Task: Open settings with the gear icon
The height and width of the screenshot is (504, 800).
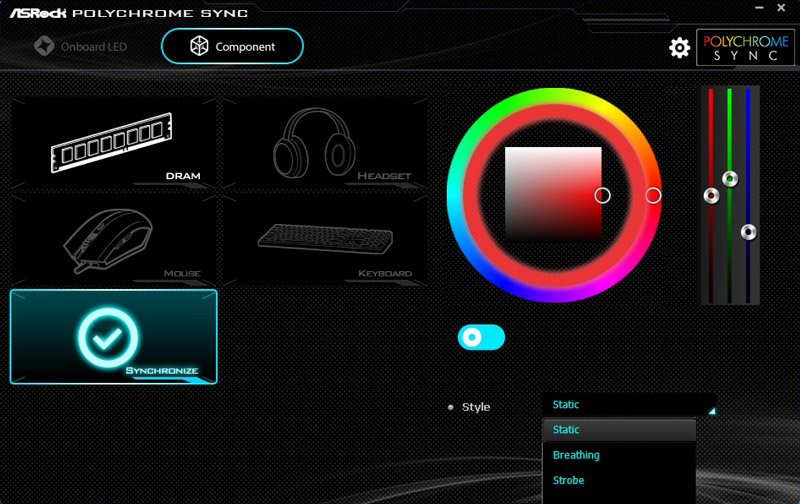Action: (x=680, y=48)
